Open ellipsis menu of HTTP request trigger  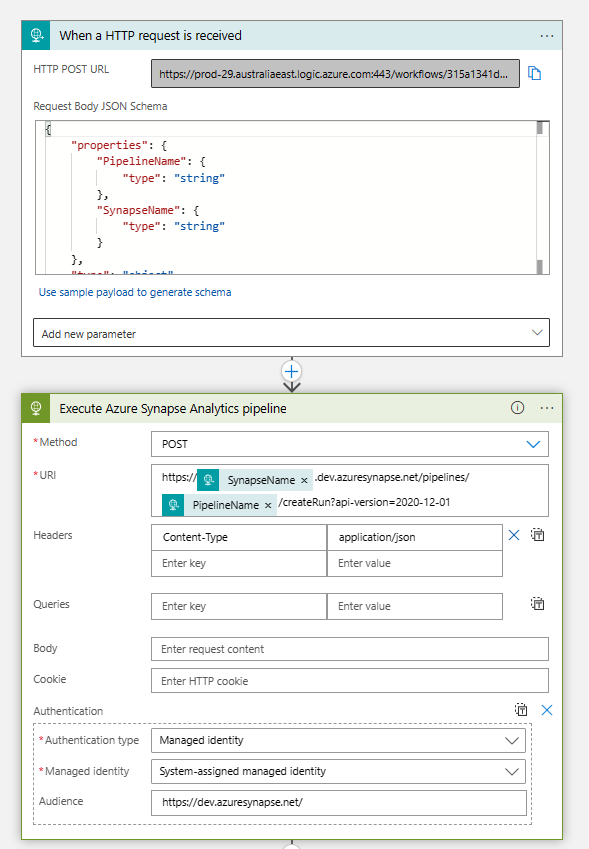point(547,36)
